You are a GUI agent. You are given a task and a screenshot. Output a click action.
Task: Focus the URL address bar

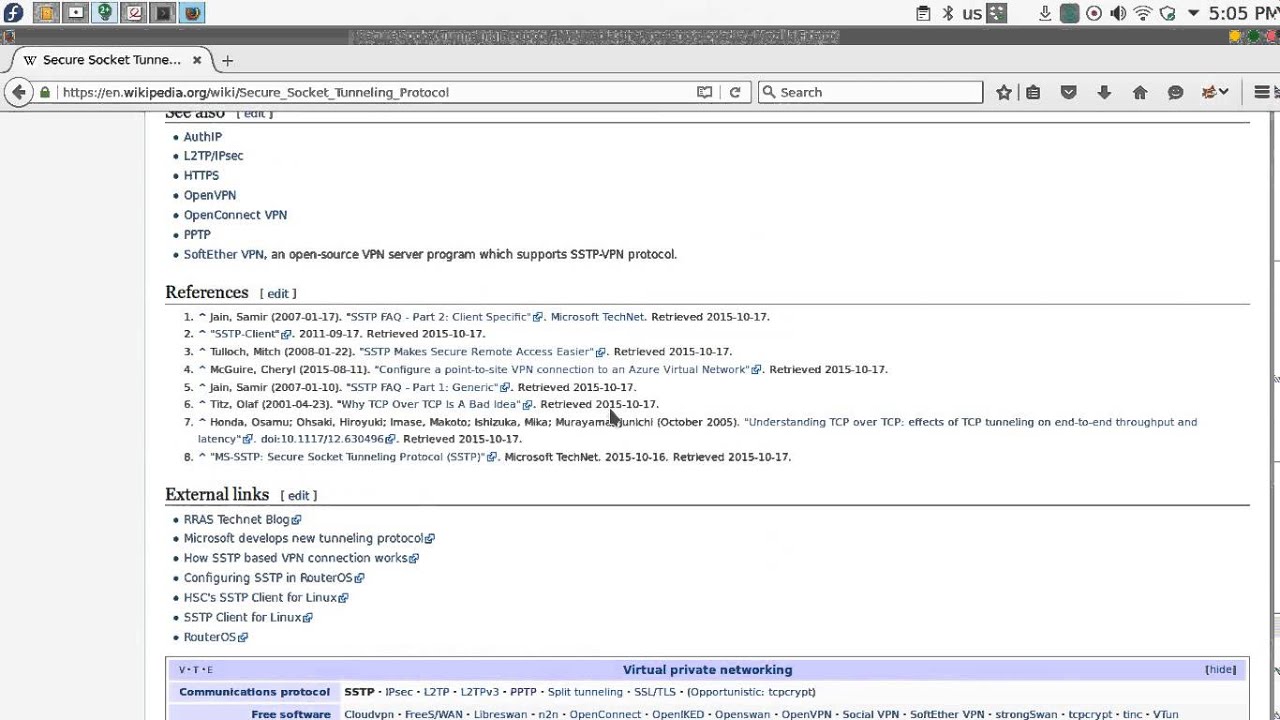coord(375,92)
